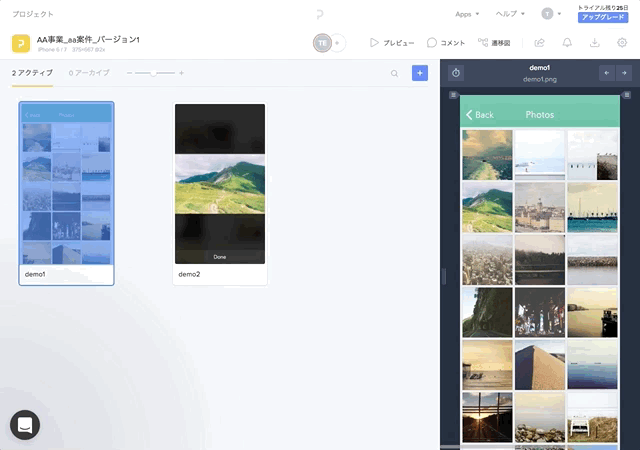
Task: Click the アップグレード button
Action: click(x=603, y=17)
